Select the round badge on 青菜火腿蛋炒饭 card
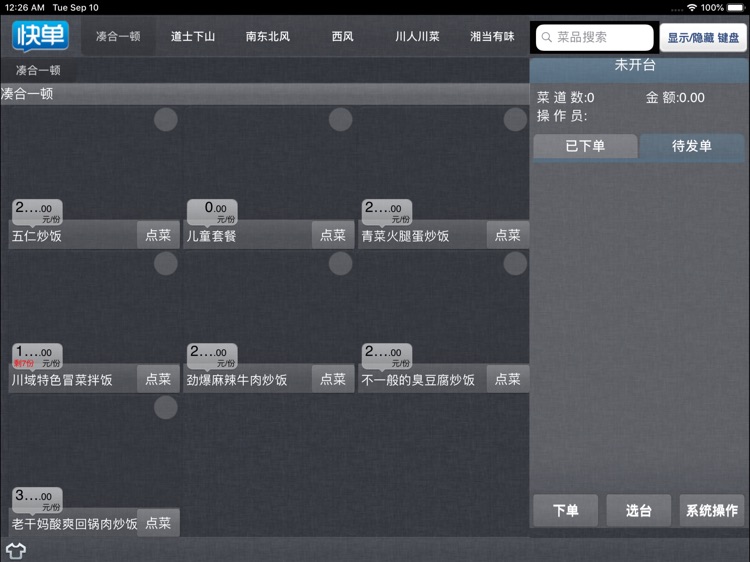750x562 pixels. pyautogui.click(x=515, y=120)
